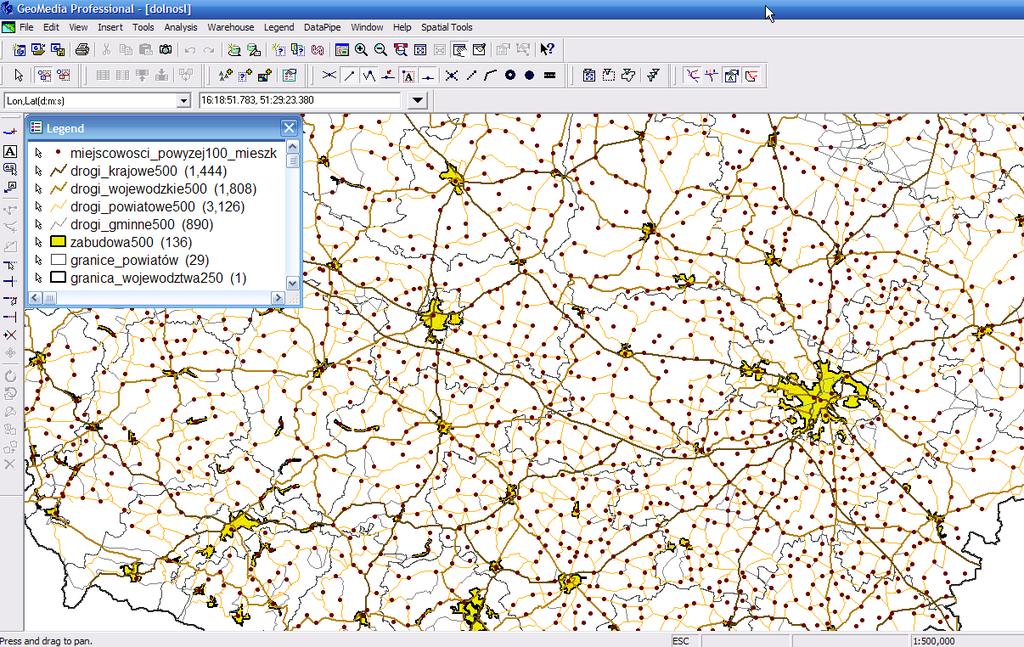This screenshot has height=647, width=1024.
Task: Click the camera snapshot icon
Action: point(166,50)
